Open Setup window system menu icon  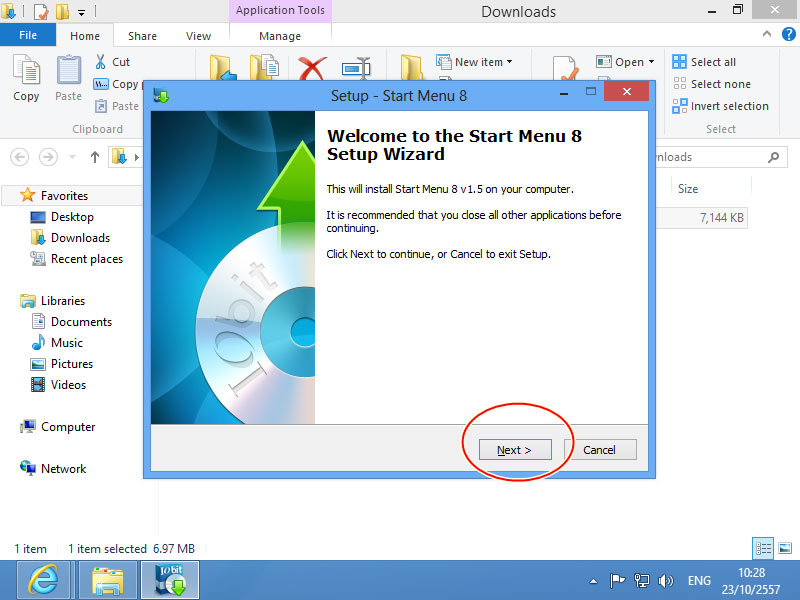(161, 95)
